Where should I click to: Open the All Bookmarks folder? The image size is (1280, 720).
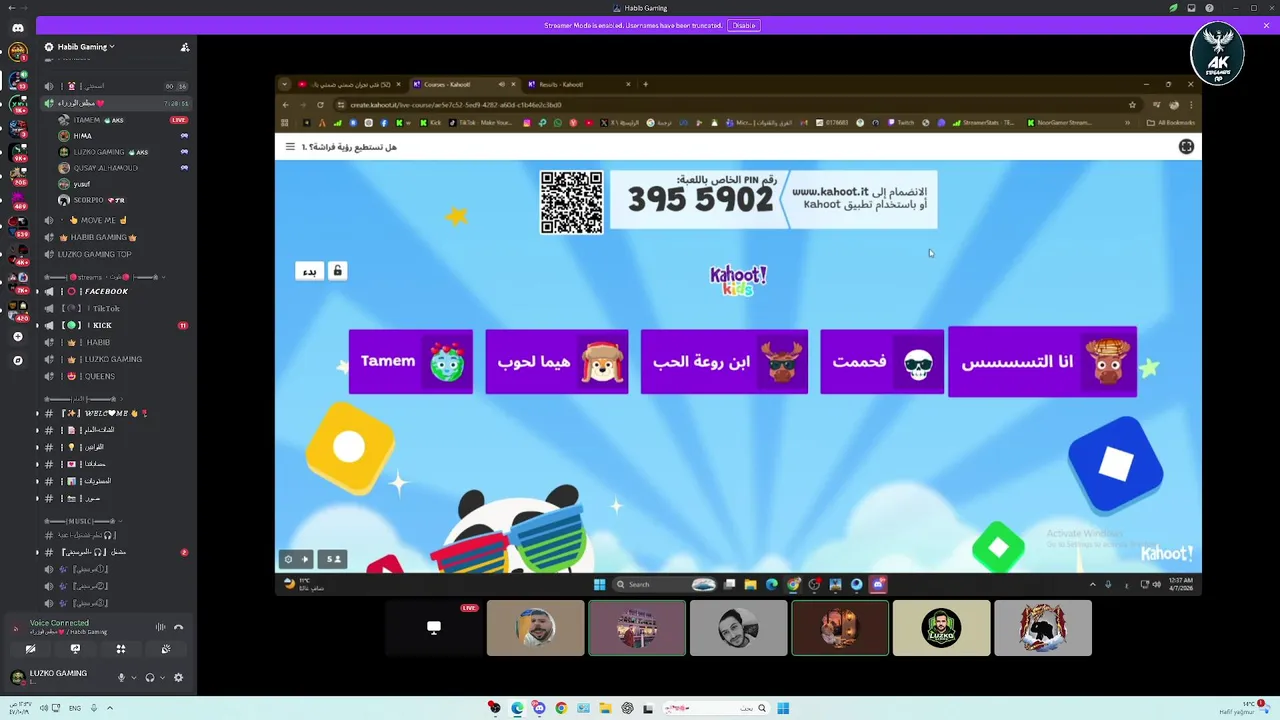coord(1171,123)
